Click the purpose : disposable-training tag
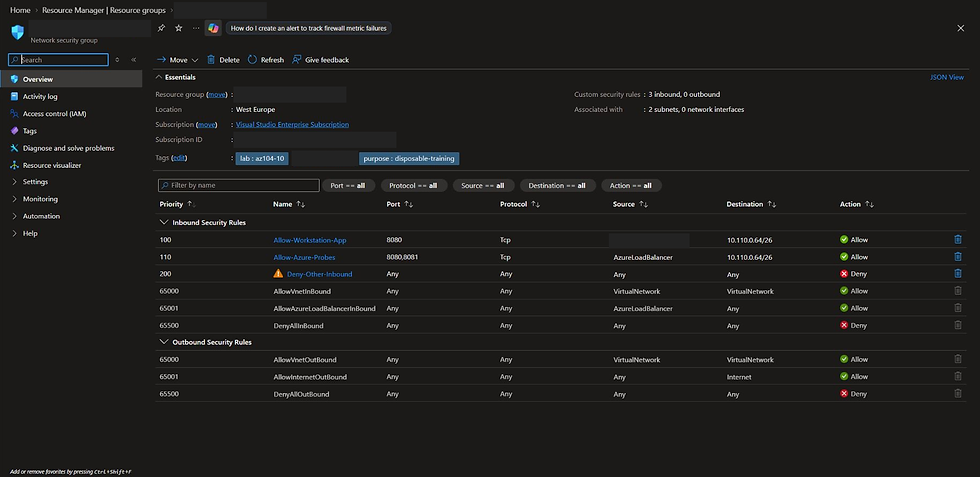This screenshot has width=980, height=477. [409, 159]
